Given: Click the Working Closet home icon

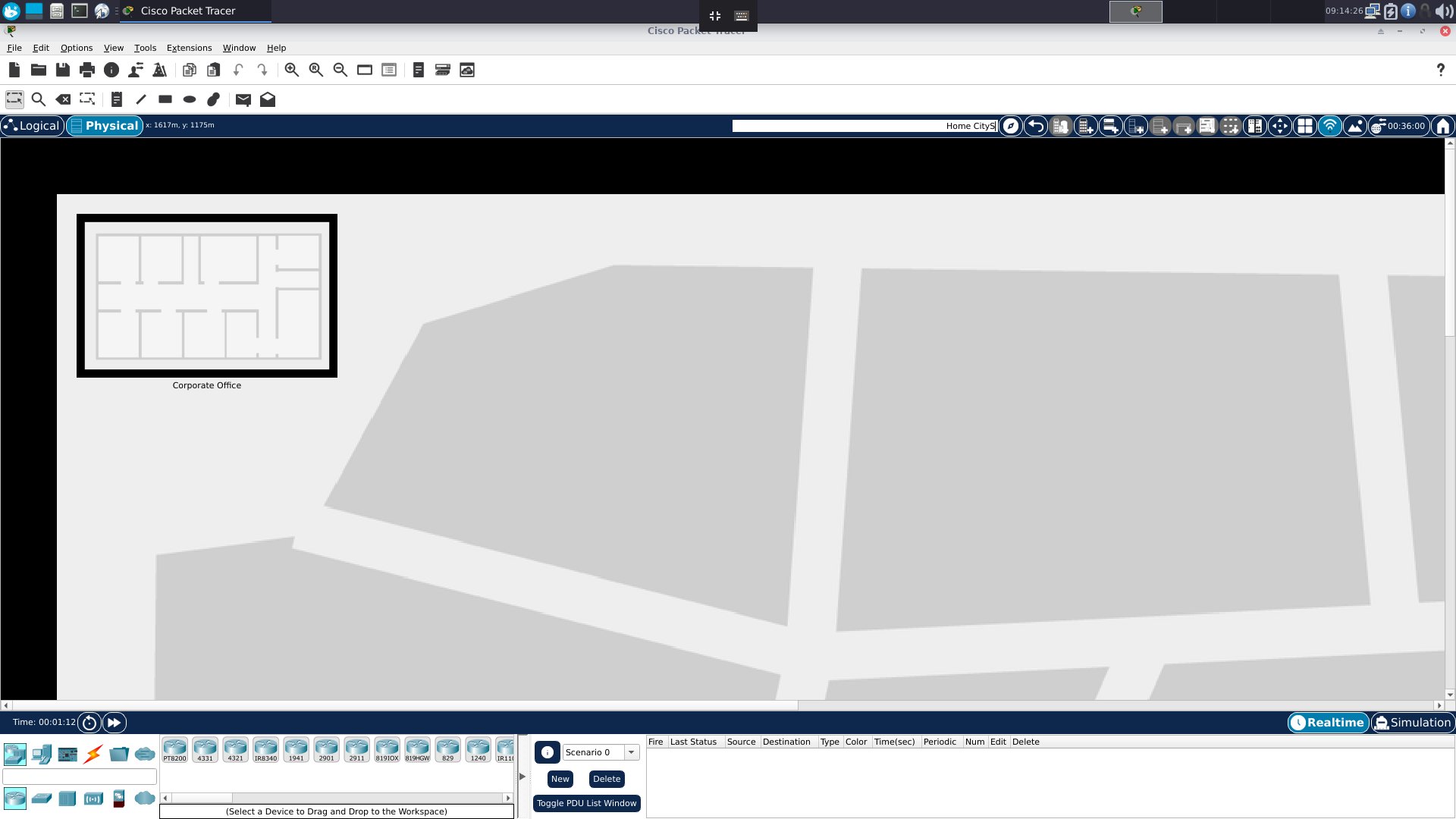Looking at the screenshot, I should (1443, 126).
